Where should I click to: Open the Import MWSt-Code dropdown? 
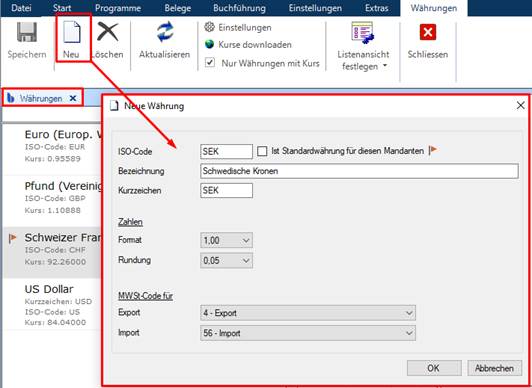[x=308, y=333]
